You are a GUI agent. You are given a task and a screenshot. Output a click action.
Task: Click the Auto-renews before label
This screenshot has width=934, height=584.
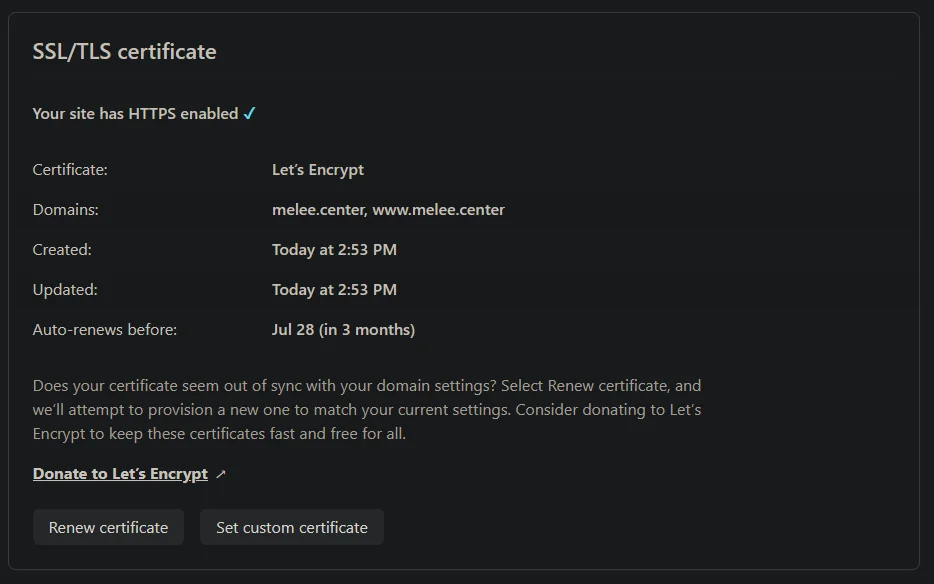pos(104,329)
